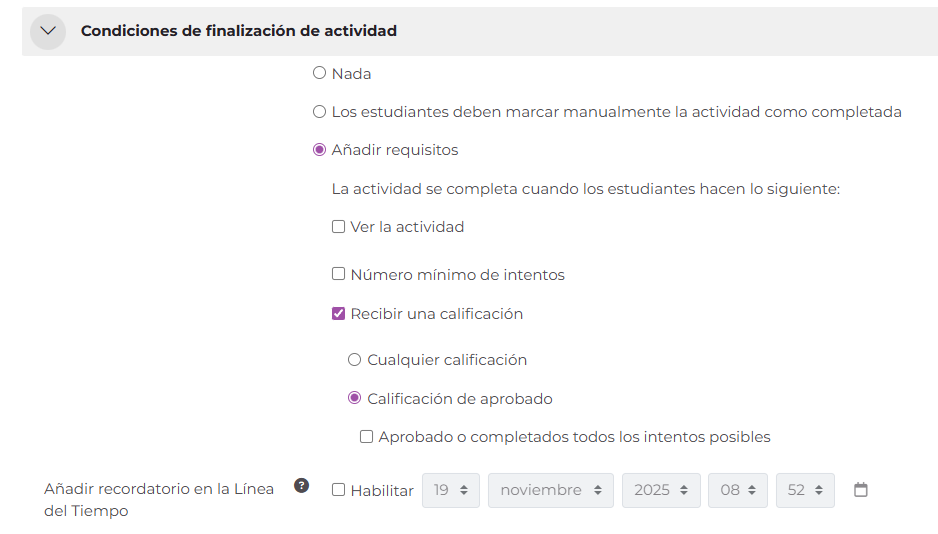
Task: Choose the Añadir requisitos radio option
Action: pyautogui.click(x=320, y=150)
